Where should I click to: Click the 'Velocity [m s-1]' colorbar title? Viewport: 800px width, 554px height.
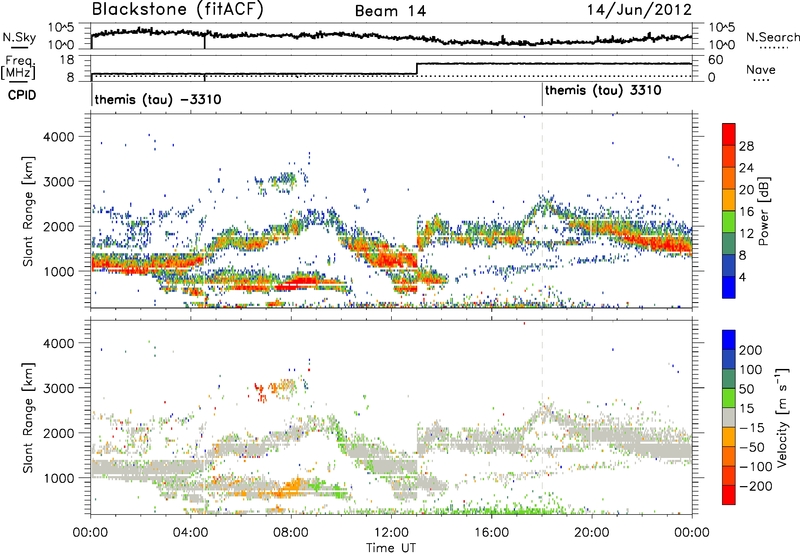[781, 417]
